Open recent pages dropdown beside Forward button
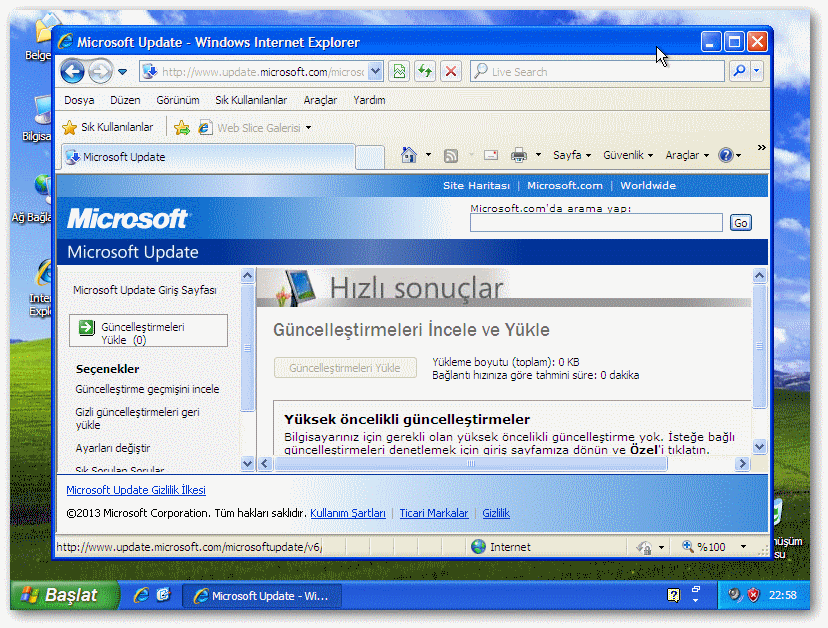828x628 pixels. (x=123, y=72)
